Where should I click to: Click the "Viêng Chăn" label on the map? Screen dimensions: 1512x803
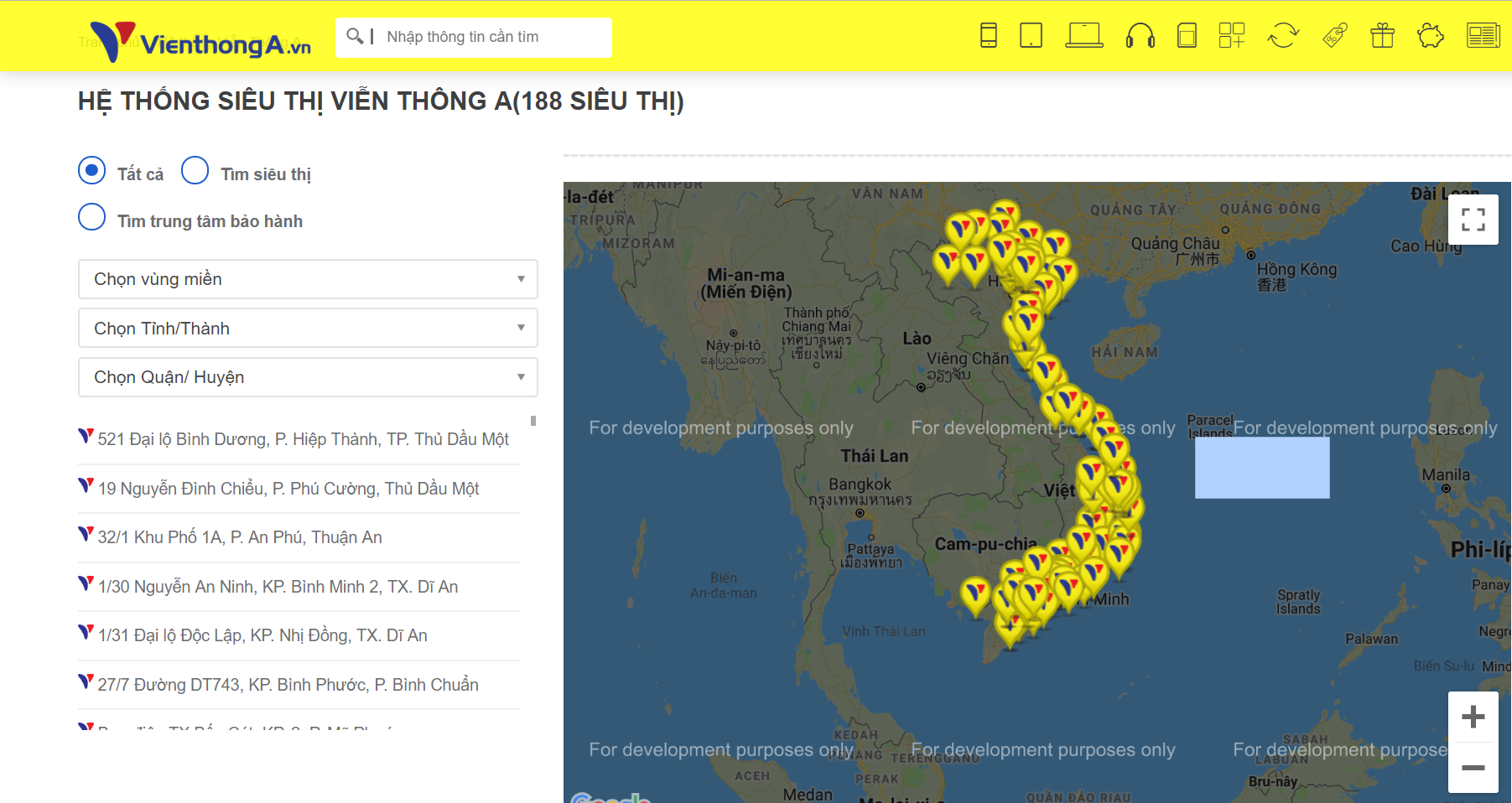coord(968,358)
